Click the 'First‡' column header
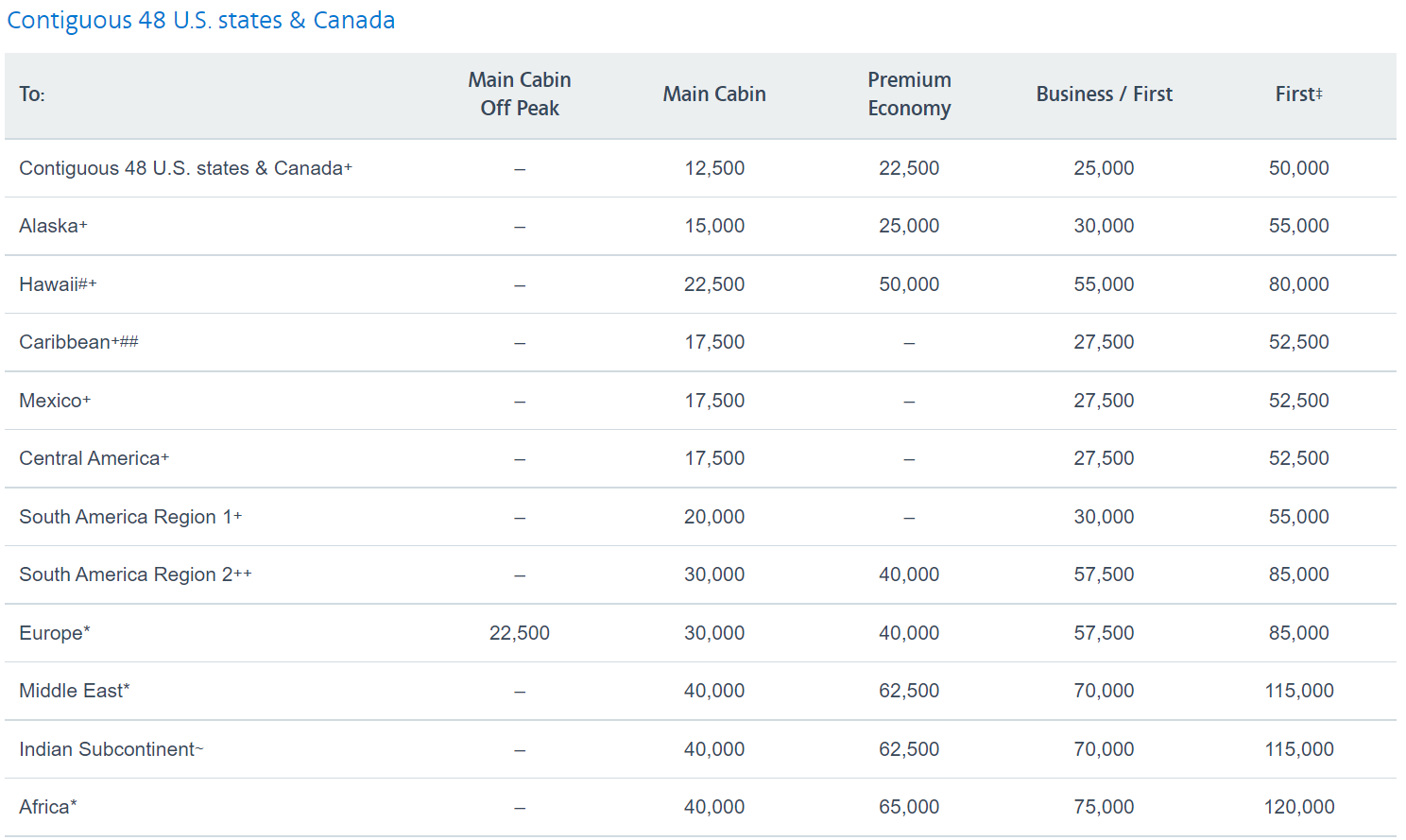The height and width of the screenshot is (840, 1406). [x=1298, y=94]
